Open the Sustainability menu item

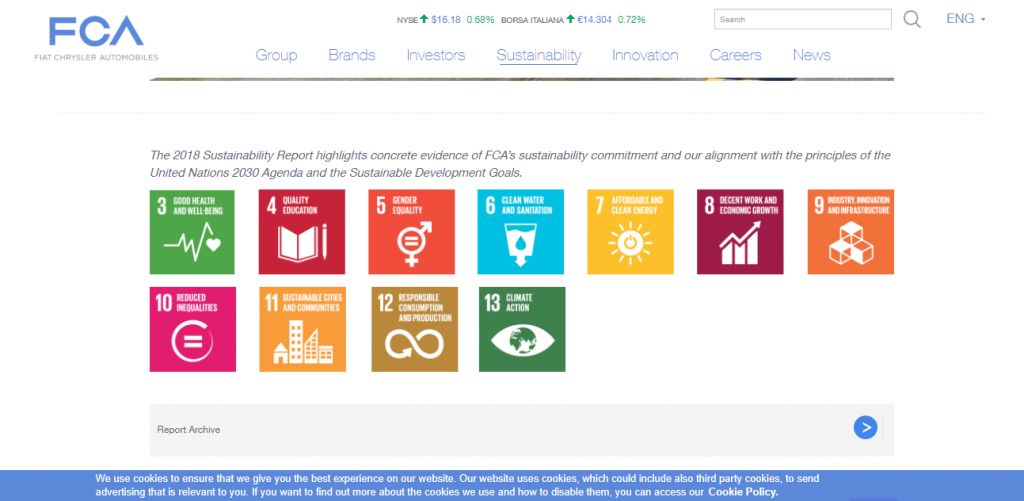pos(538,55)
